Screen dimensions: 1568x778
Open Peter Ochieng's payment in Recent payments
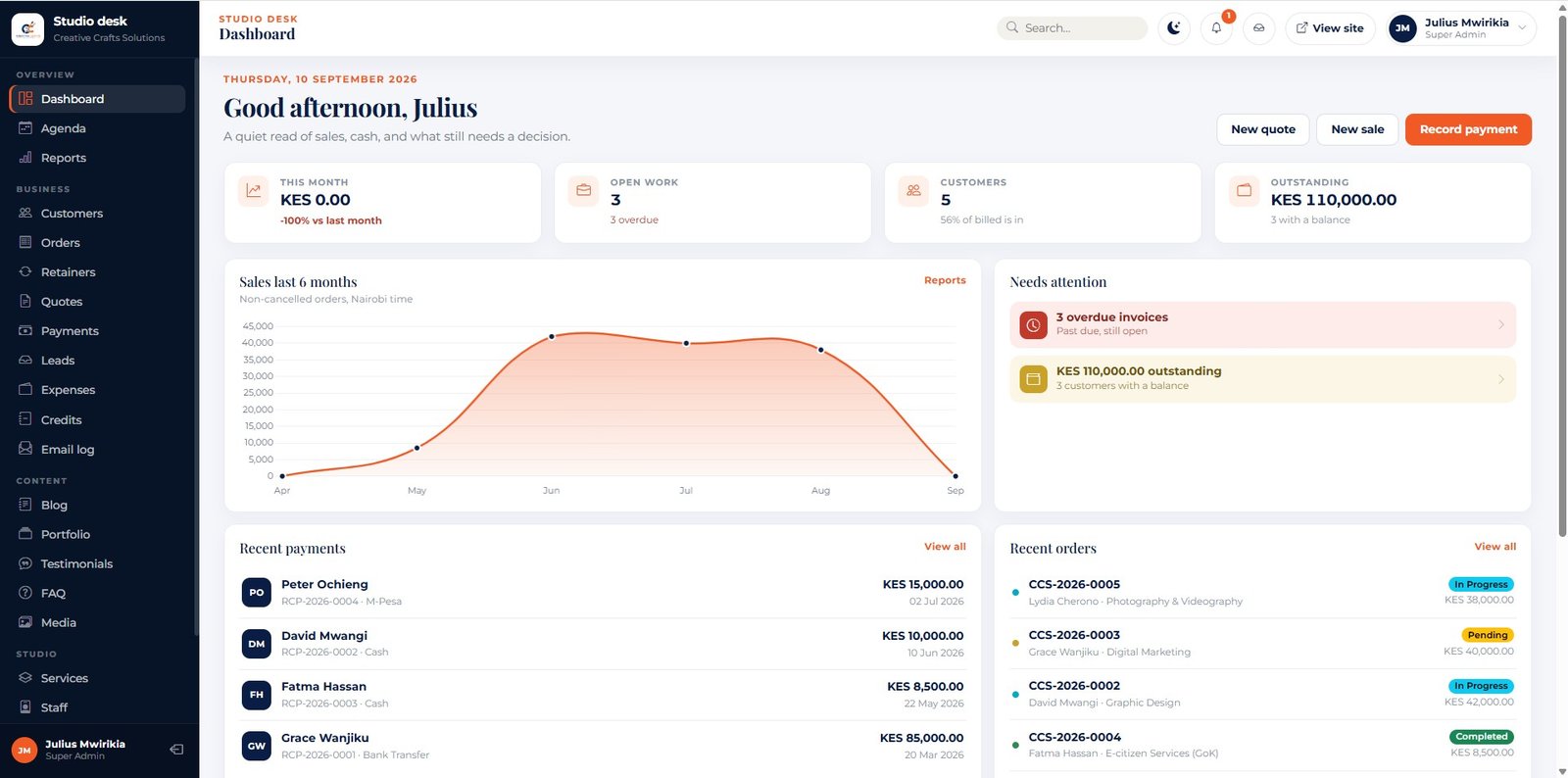[603, 593]
